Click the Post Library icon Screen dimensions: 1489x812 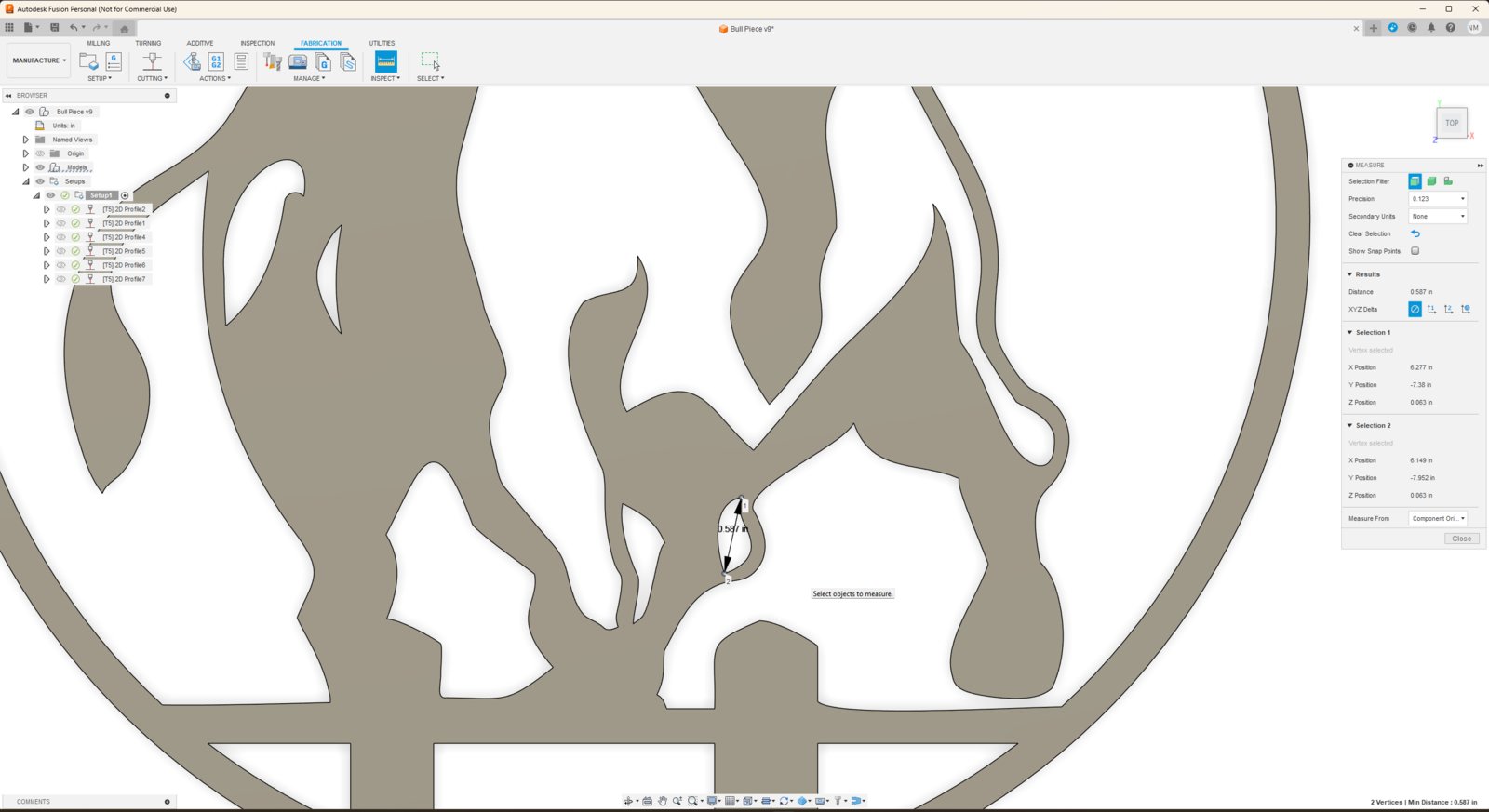[x=323, y=61]
